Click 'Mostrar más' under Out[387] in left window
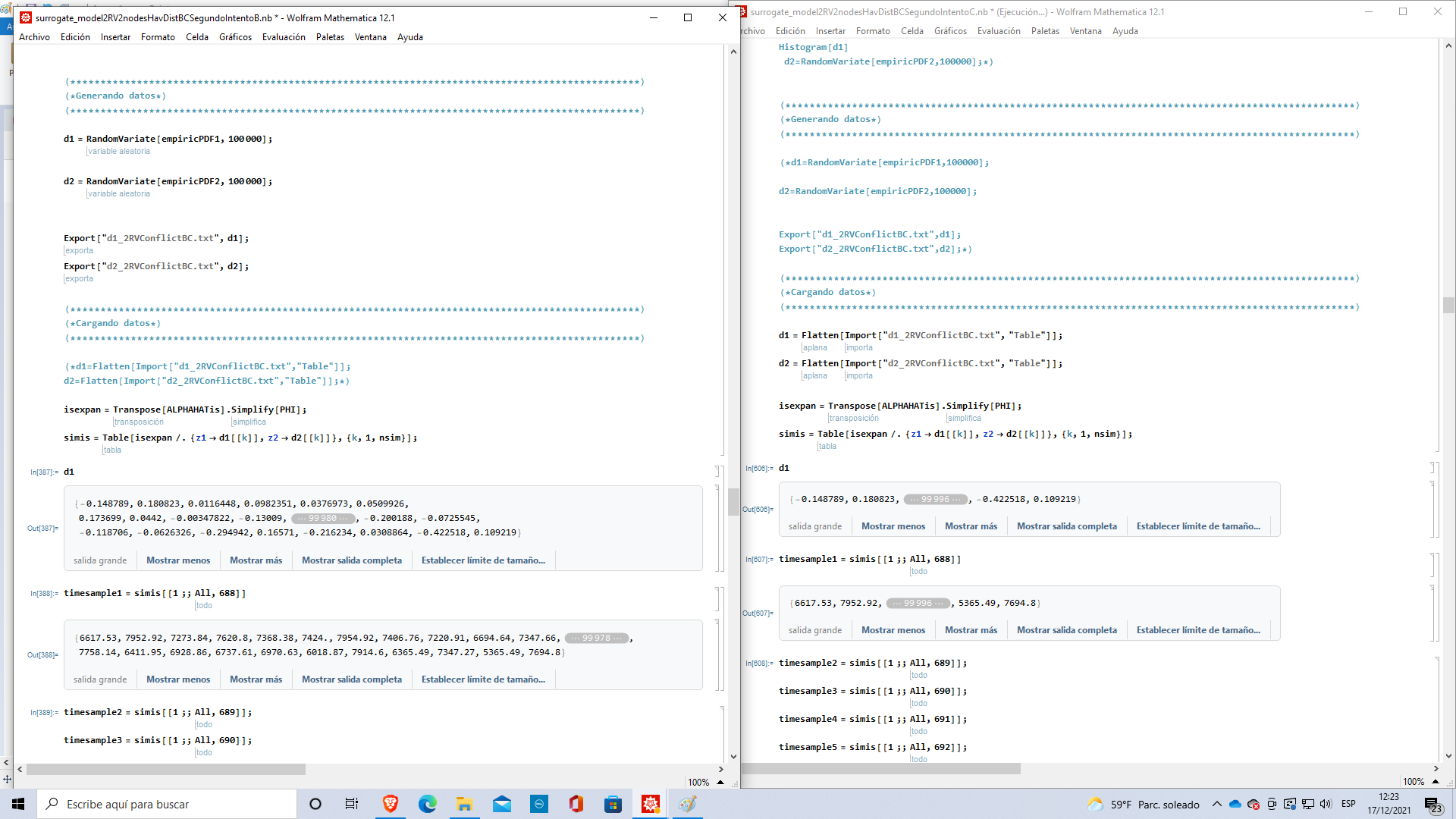 (x=256, y=560)
